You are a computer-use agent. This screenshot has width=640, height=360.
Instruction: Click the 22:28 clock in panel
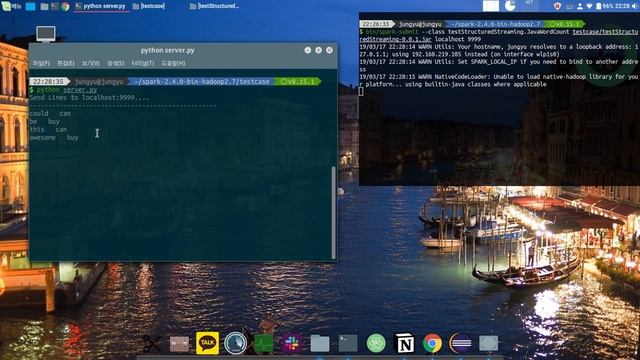(x=622, y=6)
